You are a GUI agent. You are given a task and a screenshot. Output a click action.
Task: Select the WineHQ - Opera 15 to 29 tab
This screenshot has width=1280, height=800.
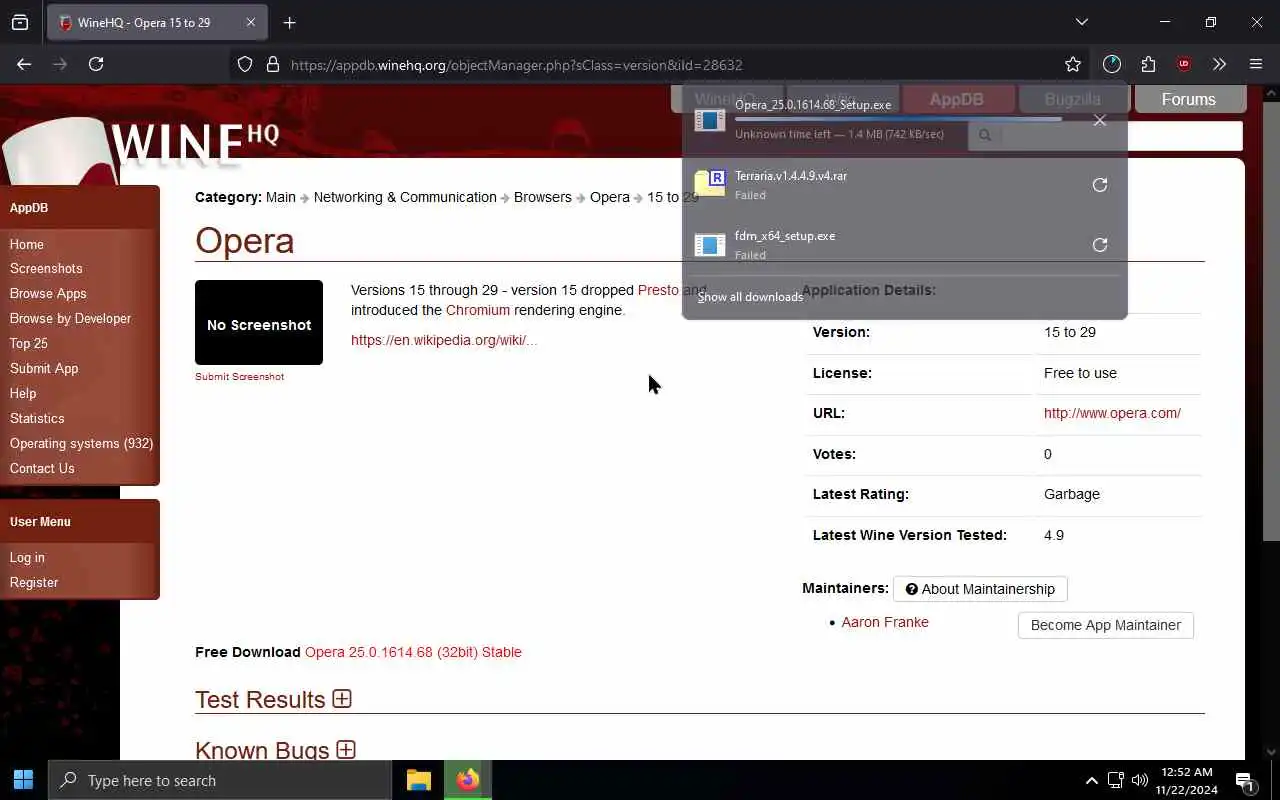point(158,22)
